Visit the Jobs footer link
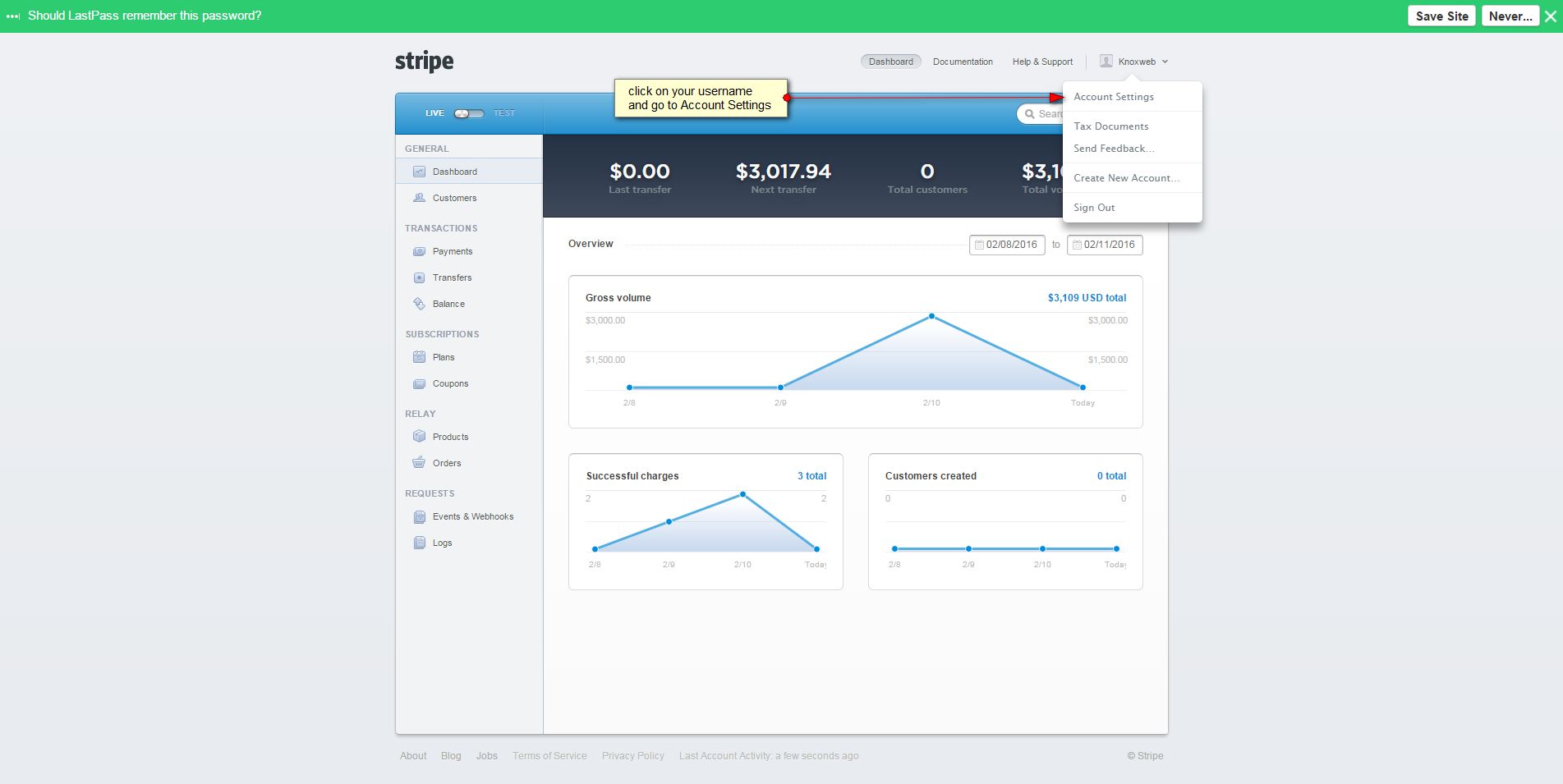Image resolution: width=1563 pixels, height=784 pixels. [487, 756]
